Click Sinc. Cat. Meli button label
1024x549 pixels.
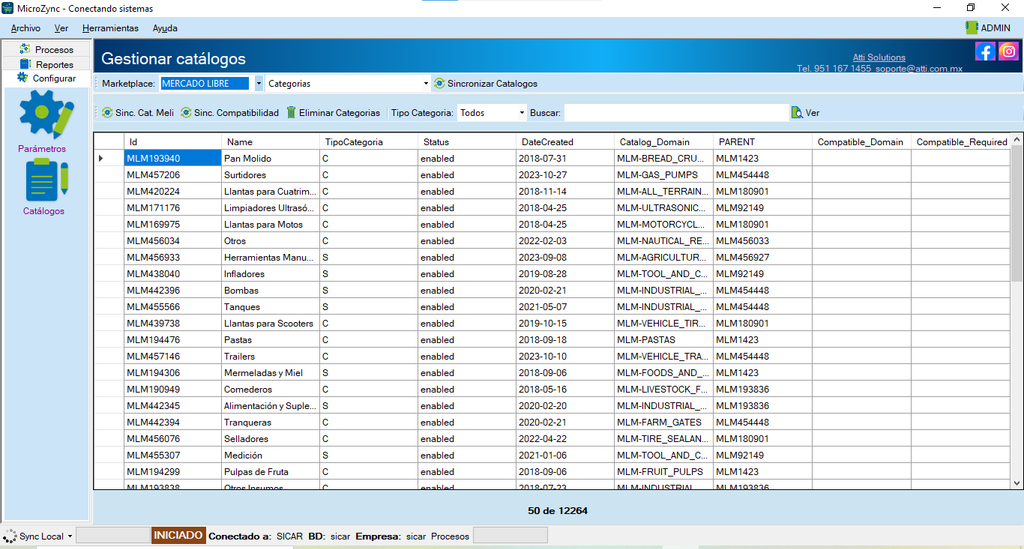pyautogui.click(x=144, y=113)
